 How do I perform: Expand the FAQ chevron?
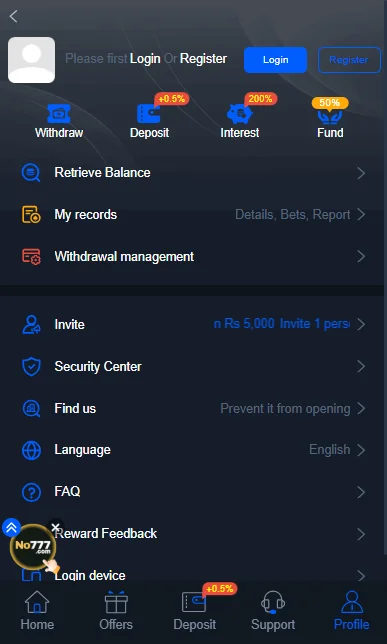[361, 492]
